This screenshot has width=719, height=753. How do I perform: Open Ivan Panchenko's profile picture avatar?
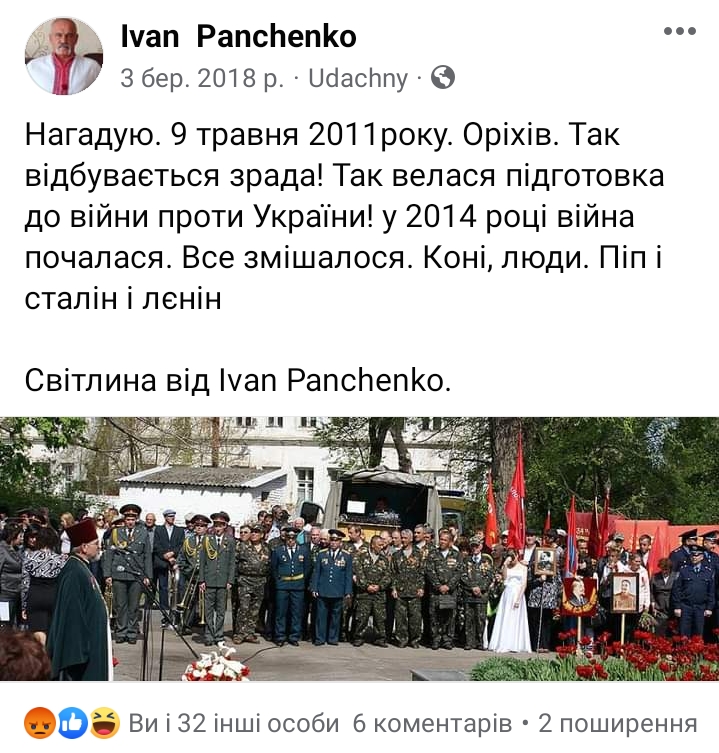(64, 56)
